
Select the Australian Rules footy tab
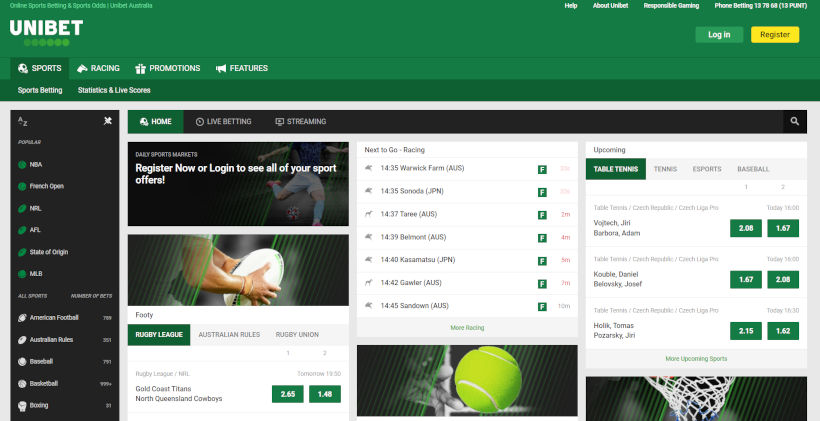tap(229, 335)
